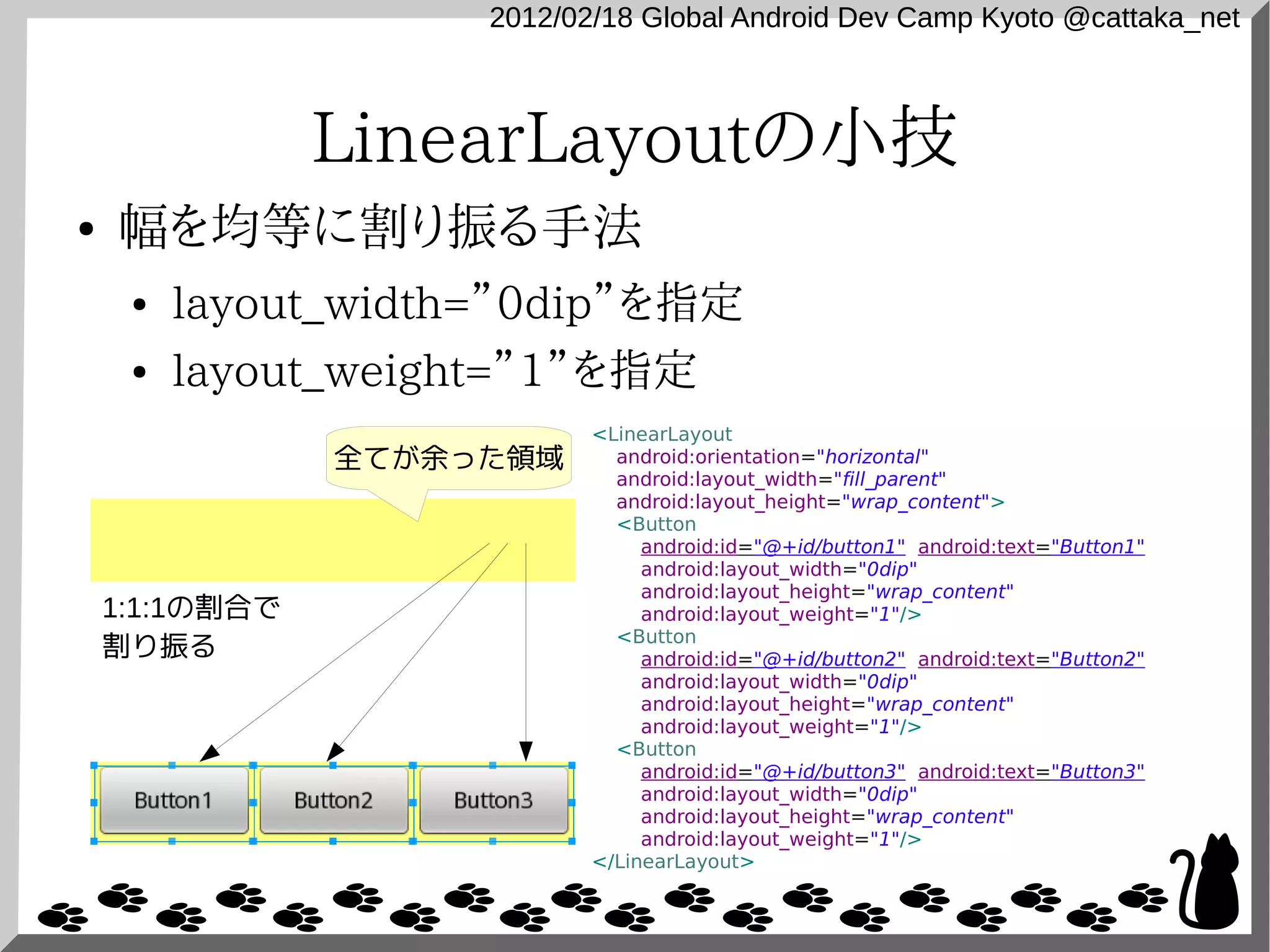Click the <LinearLayout opening tag line
Screen dimensions: 1270x952
662,434
